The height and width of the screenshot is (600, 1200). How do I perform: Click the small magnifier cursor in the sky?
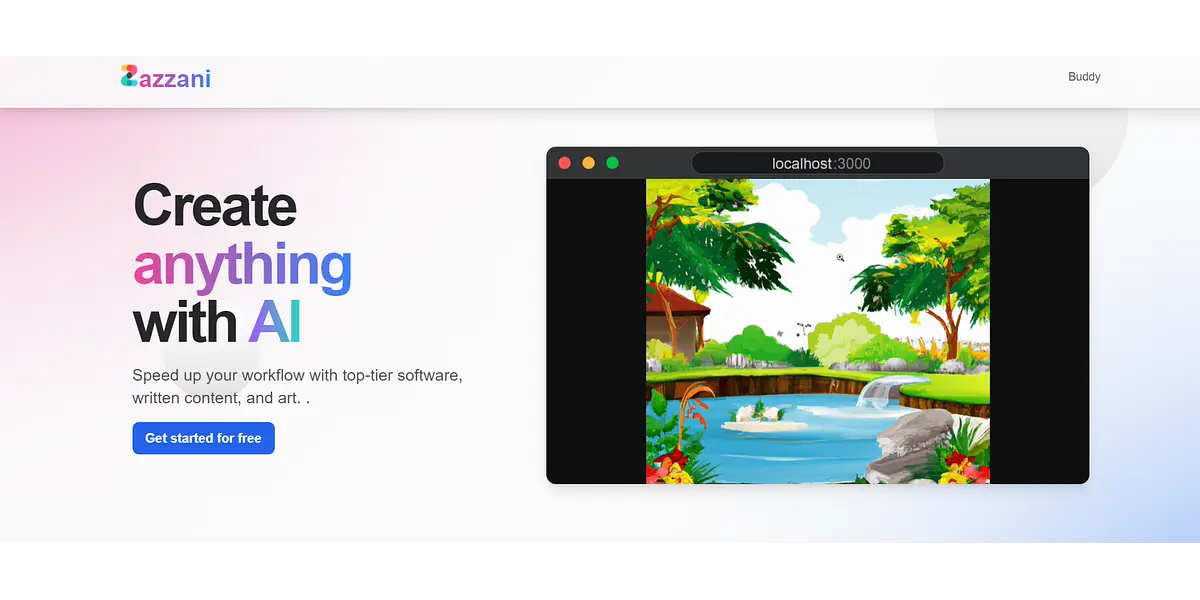(840, 258)
